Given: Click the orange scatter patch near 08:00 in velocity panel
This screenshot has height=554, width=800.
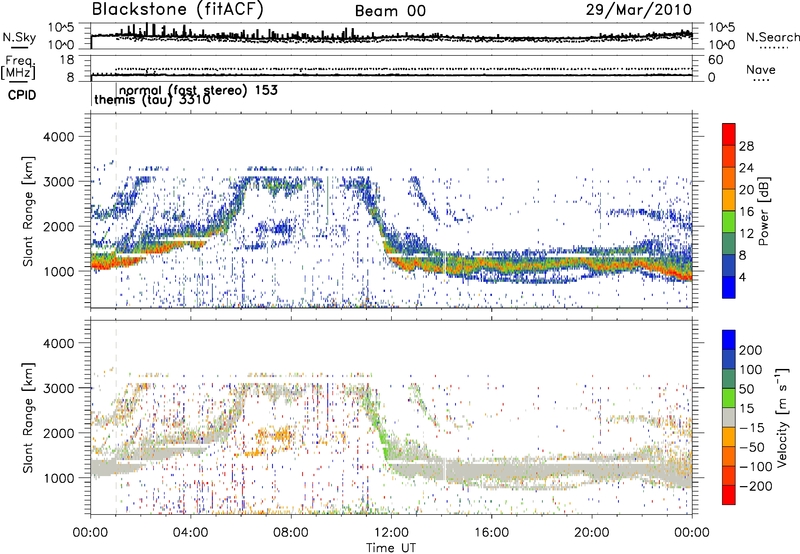Looking at the screenshot, I should (x=274, y=437).
